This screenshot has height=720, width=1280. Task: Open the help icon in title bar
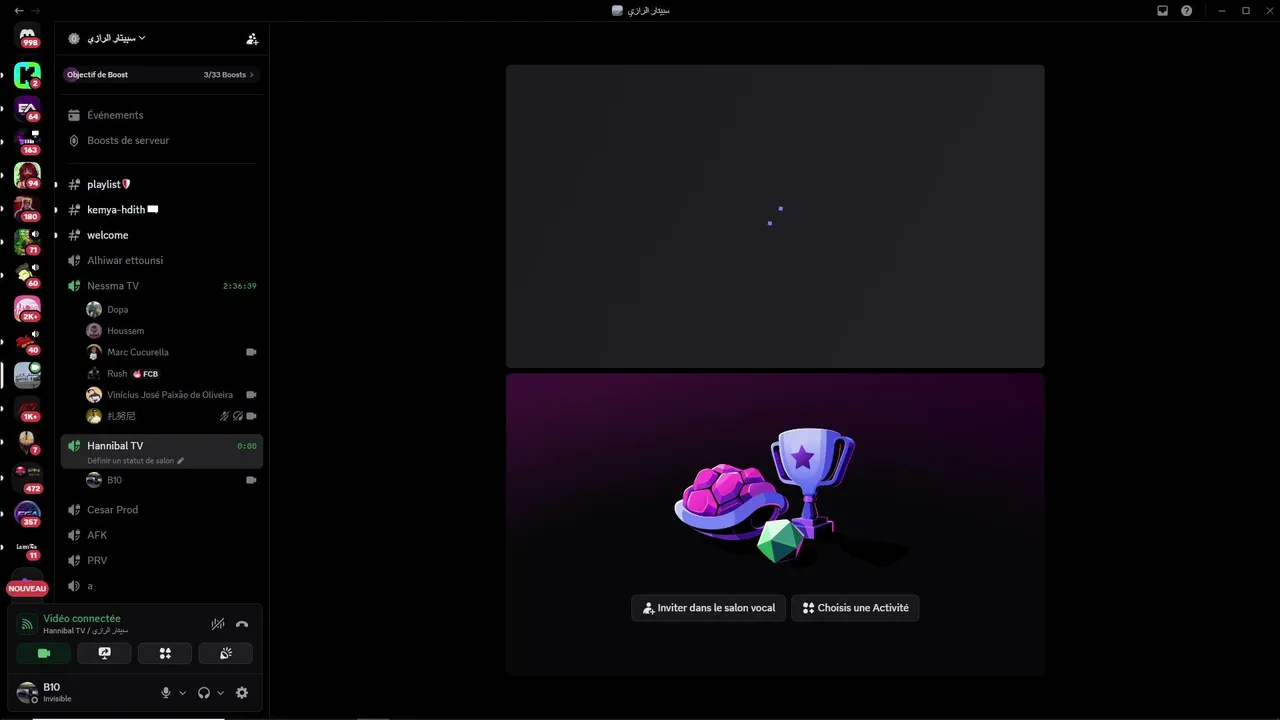1186,10
